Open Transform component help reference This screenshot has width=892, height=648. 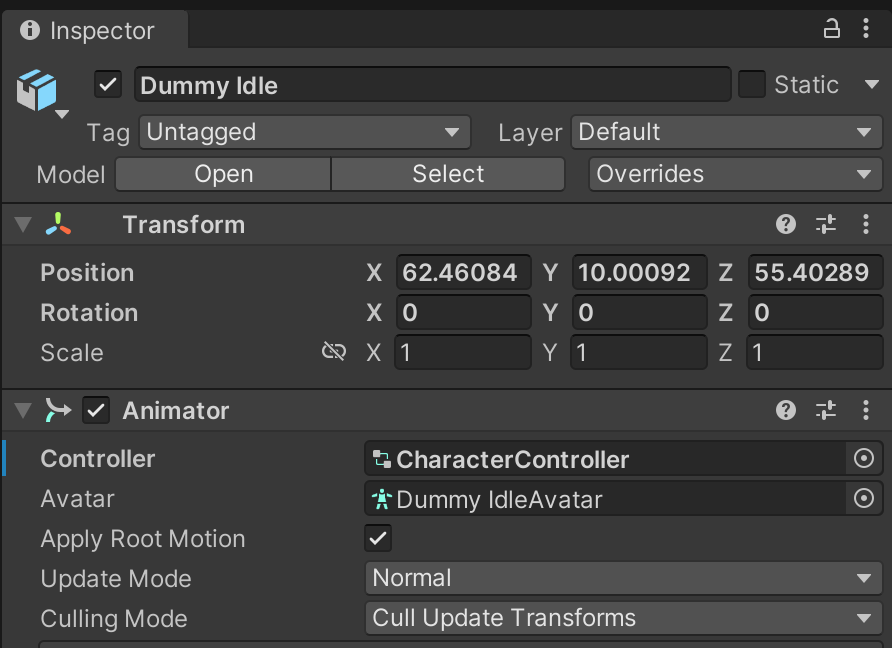(x=786, y=225)
